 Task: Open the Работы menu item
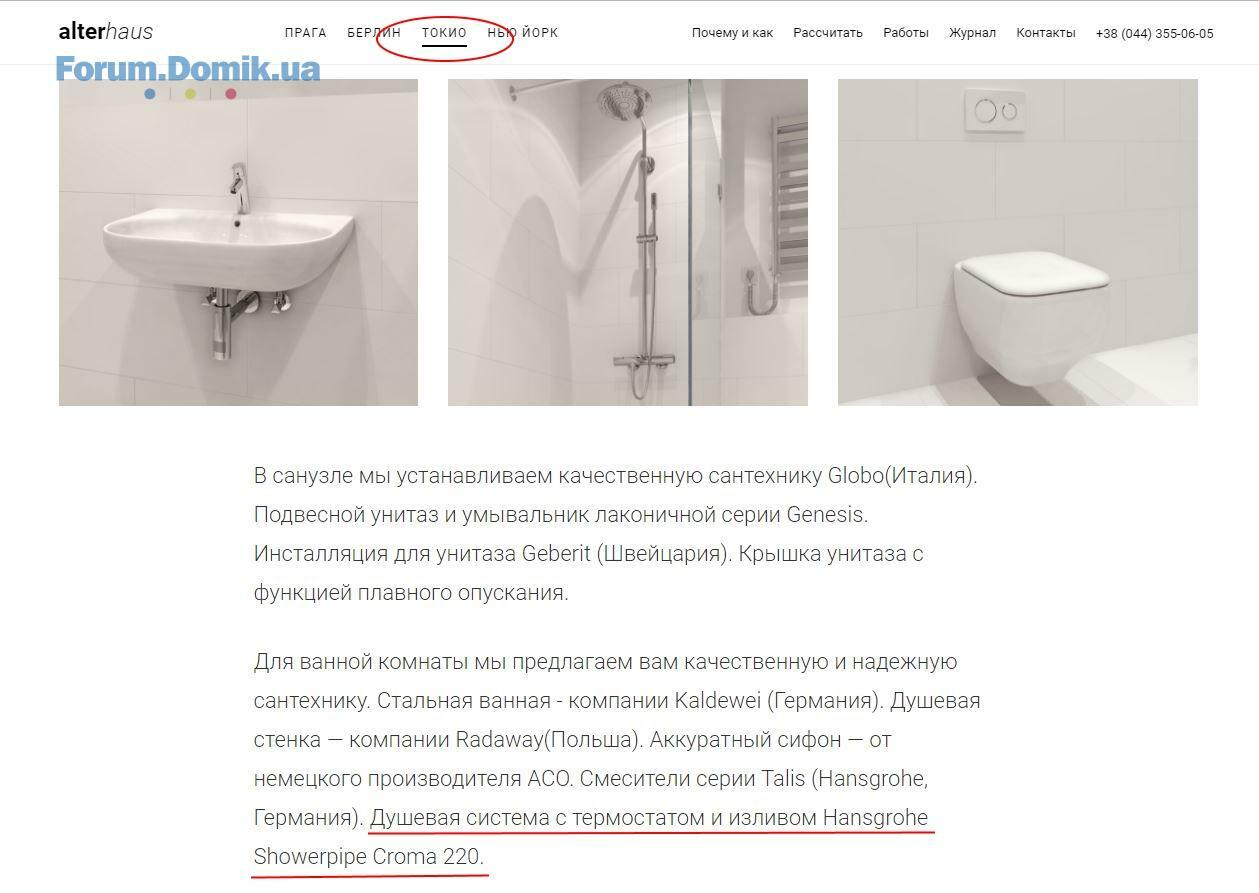point(906,33)
